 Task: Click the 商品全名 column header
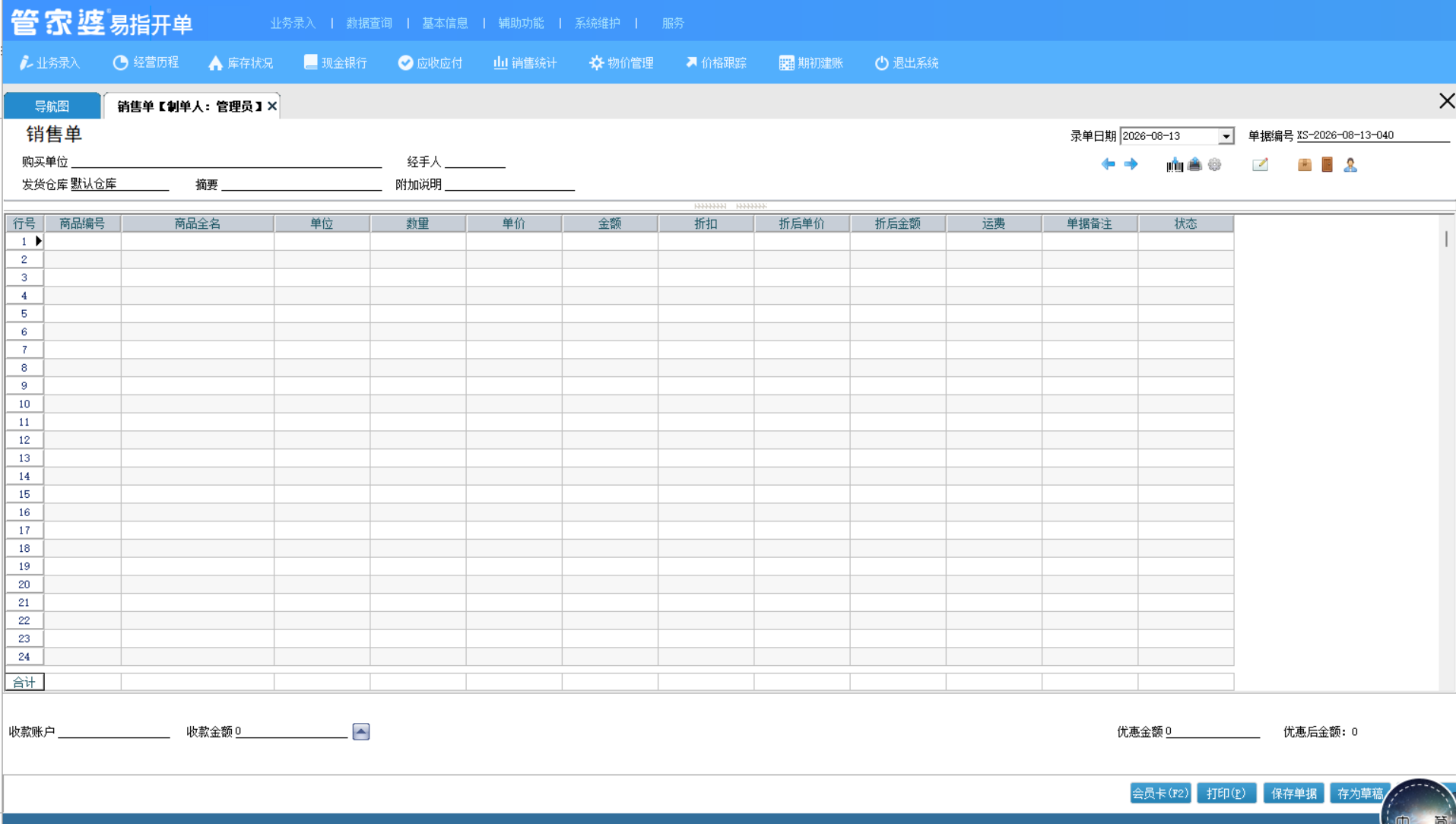[x=198, y=223]
